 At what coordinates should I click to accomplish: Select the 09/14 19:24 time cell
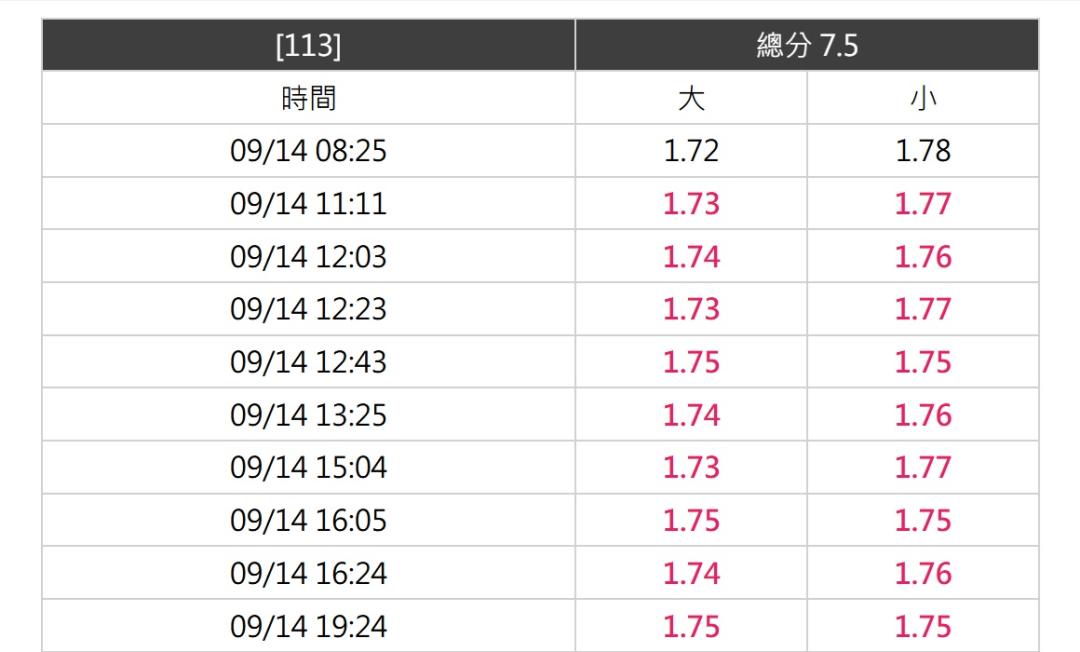pos(308,626)
